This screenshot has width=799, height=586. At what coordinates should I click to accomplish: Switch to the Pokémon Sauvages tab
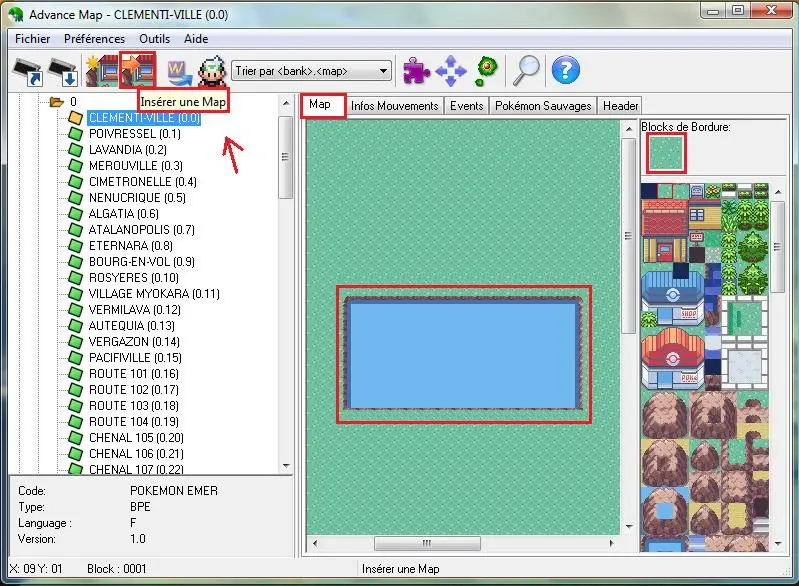coord(543,105)
